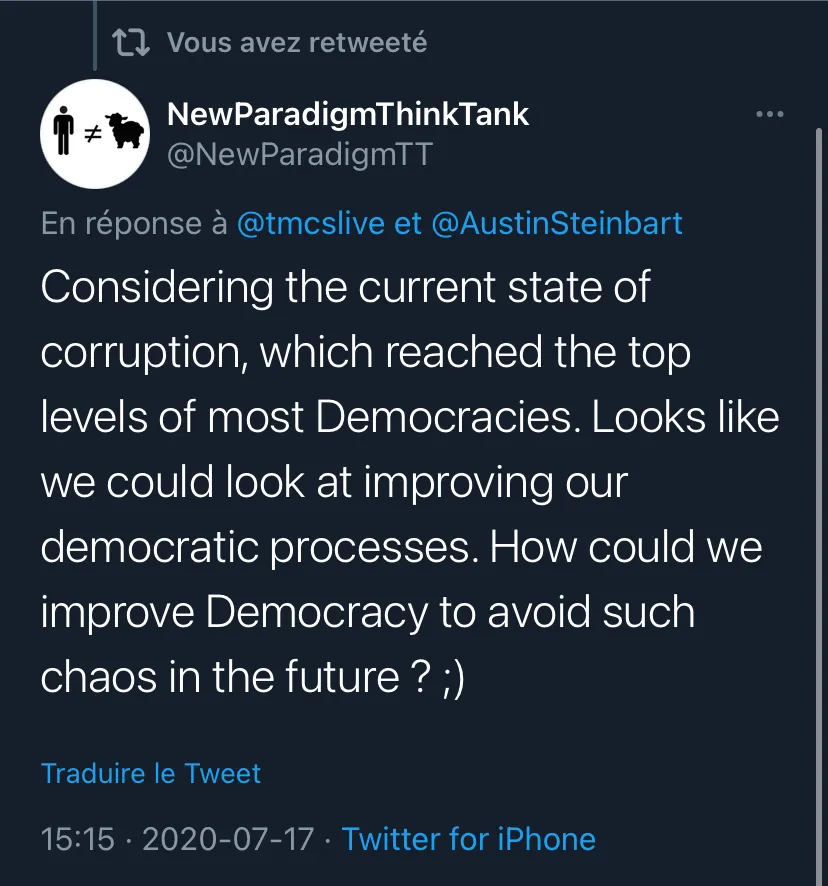Click the En réponse à label
The image size is (828, 886).
pos(134,223)
